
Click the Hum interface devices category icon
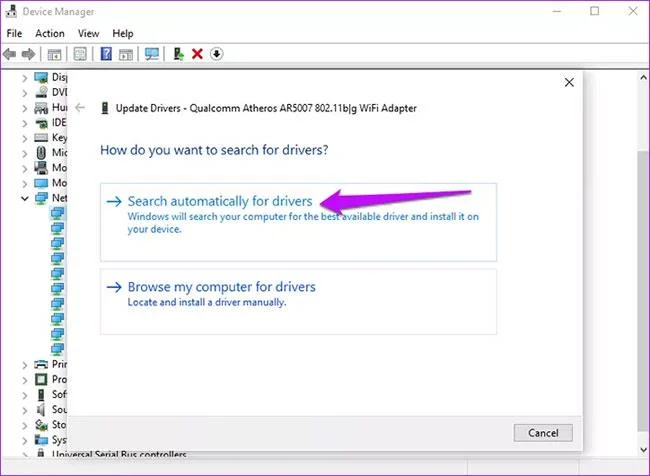(x=41, y=107)
